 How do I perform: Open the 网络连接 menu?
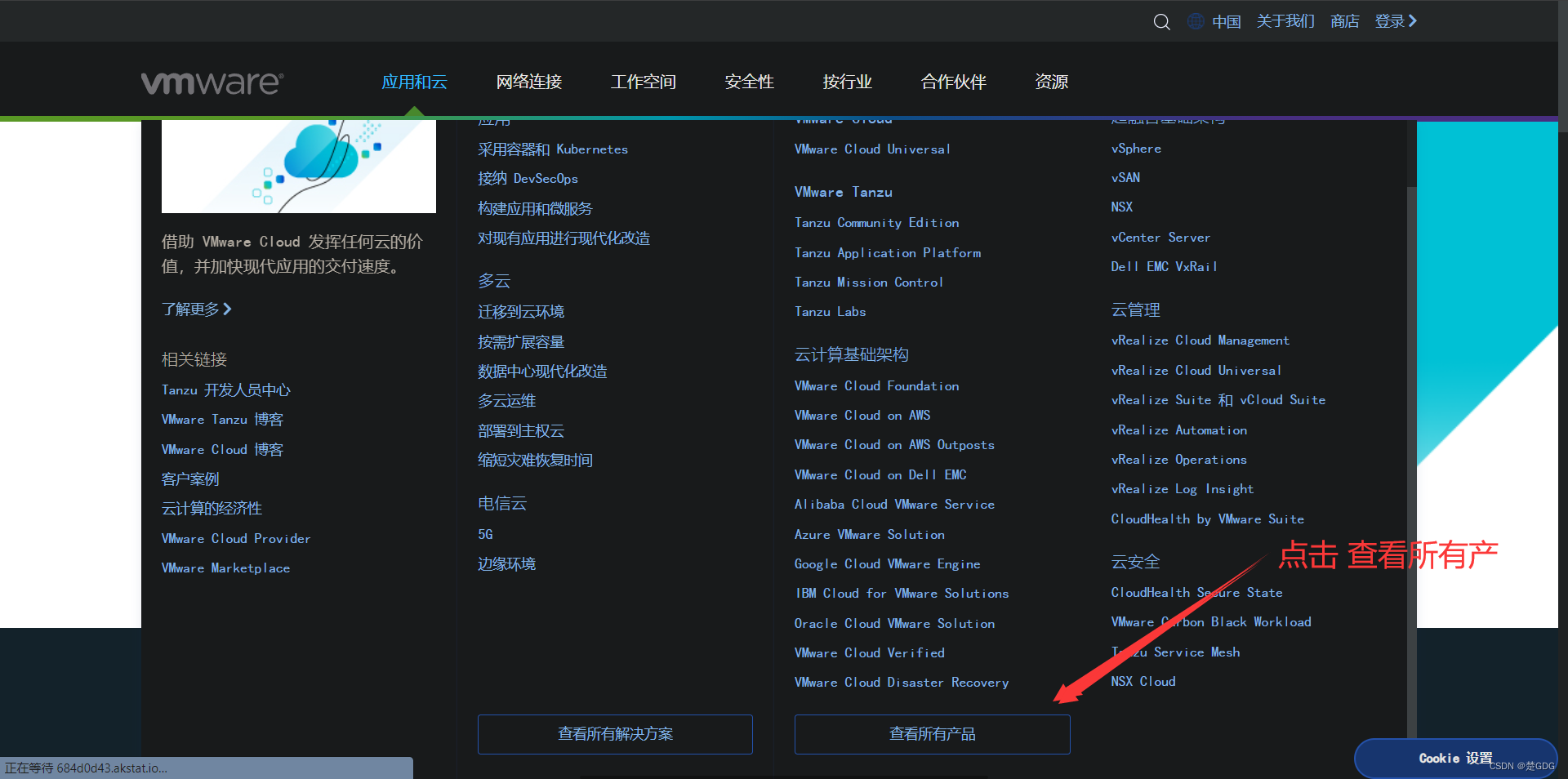pyautogui.click(x=529, y=82)
